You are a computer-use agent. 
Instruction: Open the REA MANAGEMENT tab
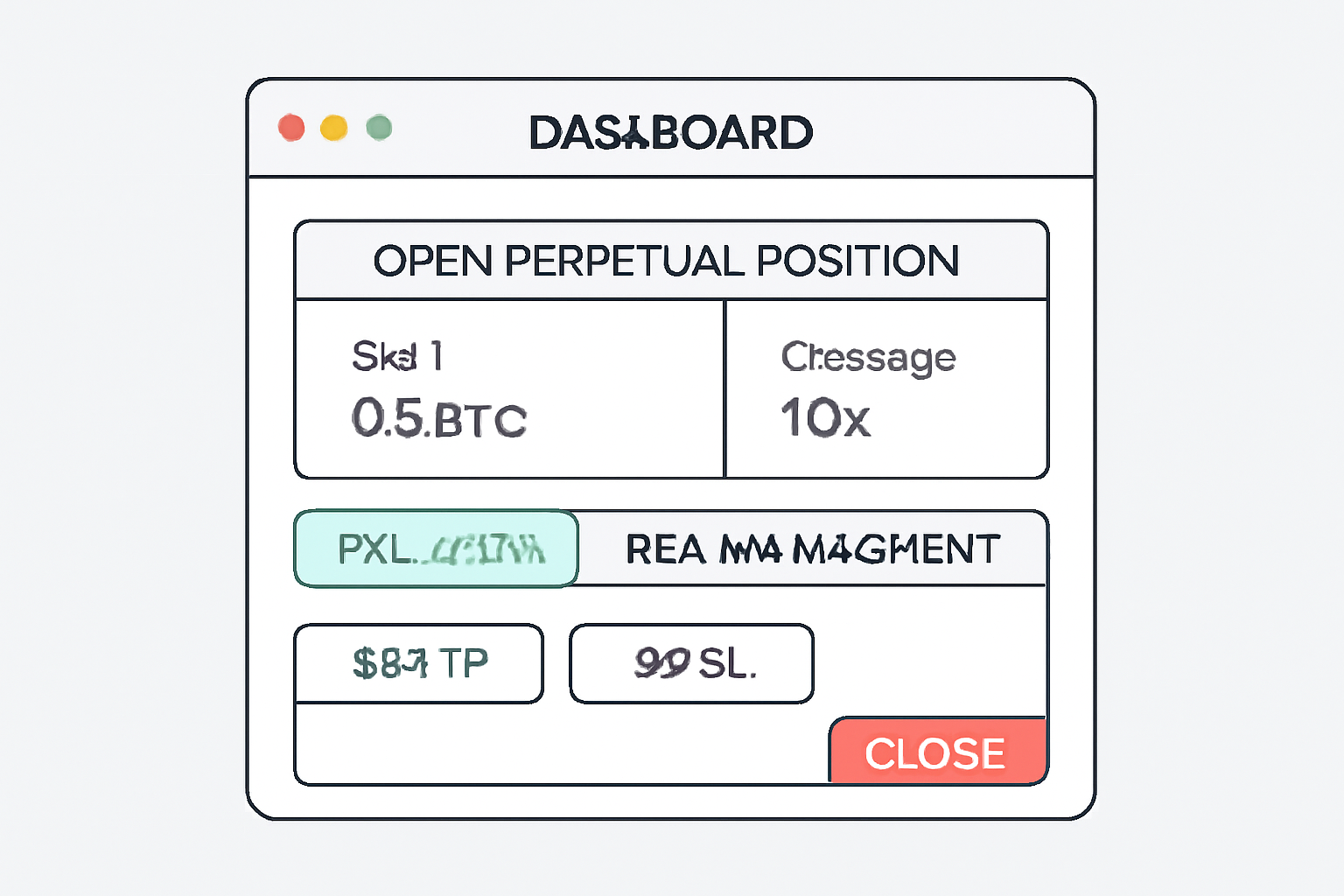812,549
